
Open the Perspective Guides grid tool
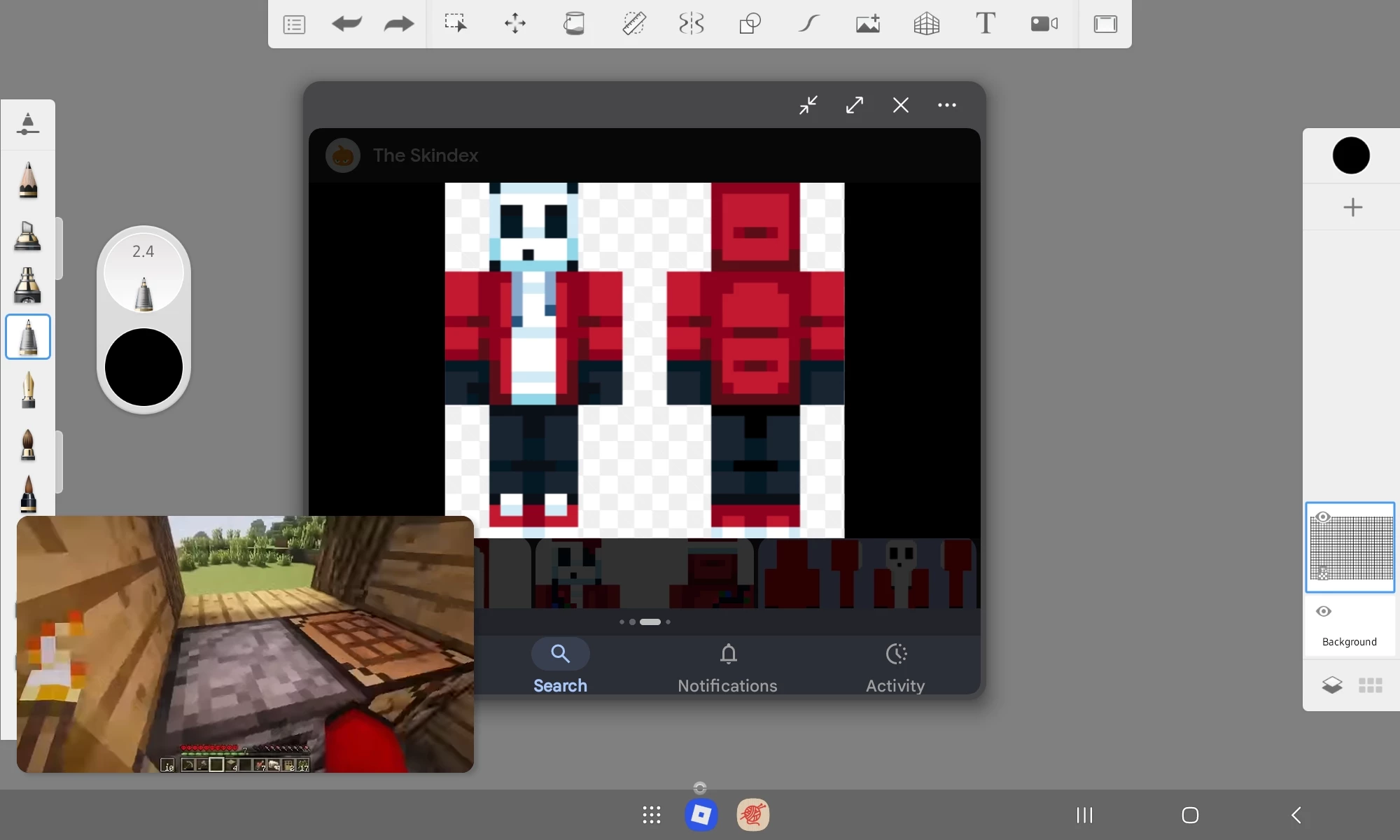coord(926,24)
